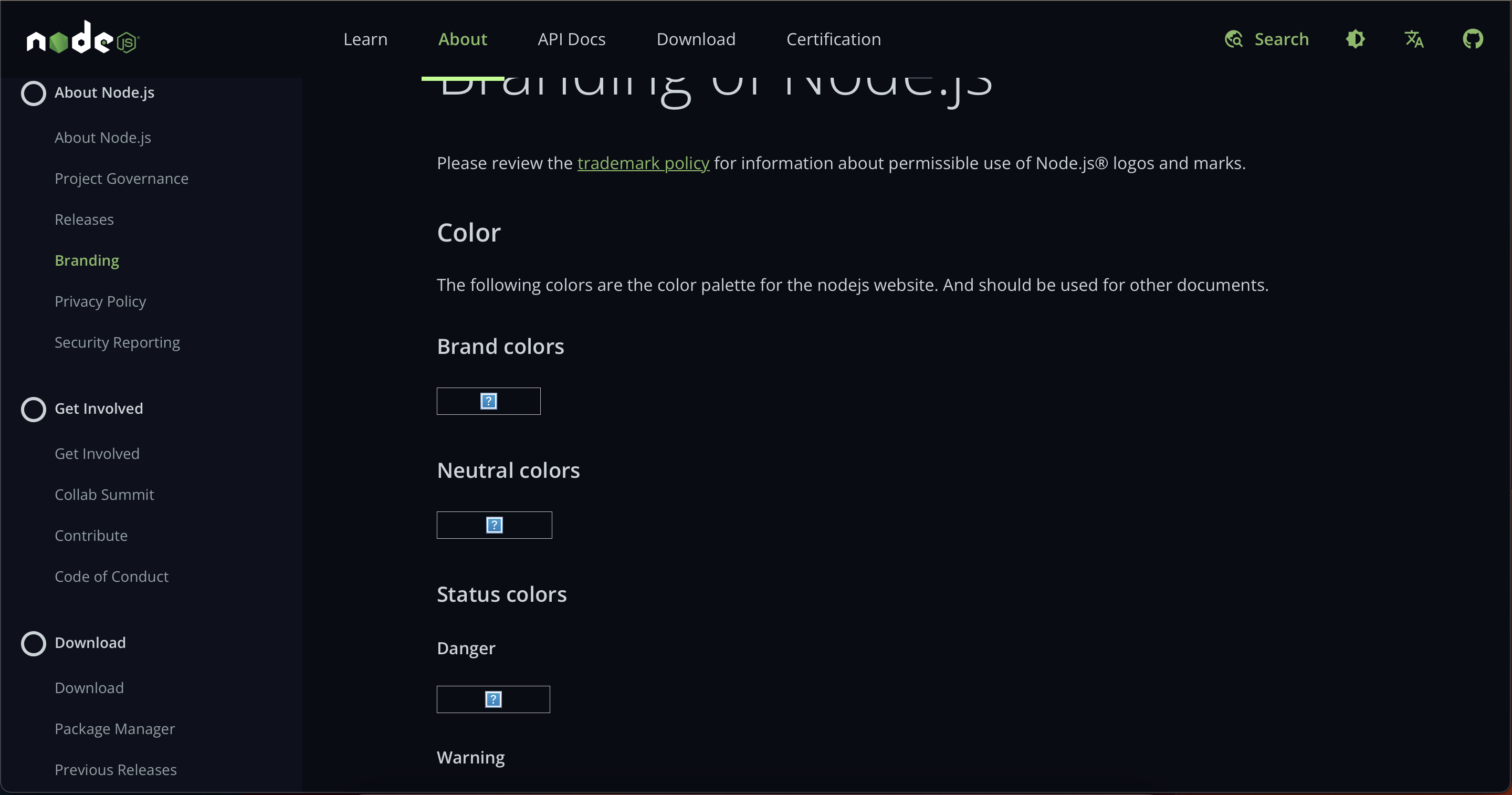Open the language translation selector
This screenshot has height=795, width=1512.
point(1414,39)
